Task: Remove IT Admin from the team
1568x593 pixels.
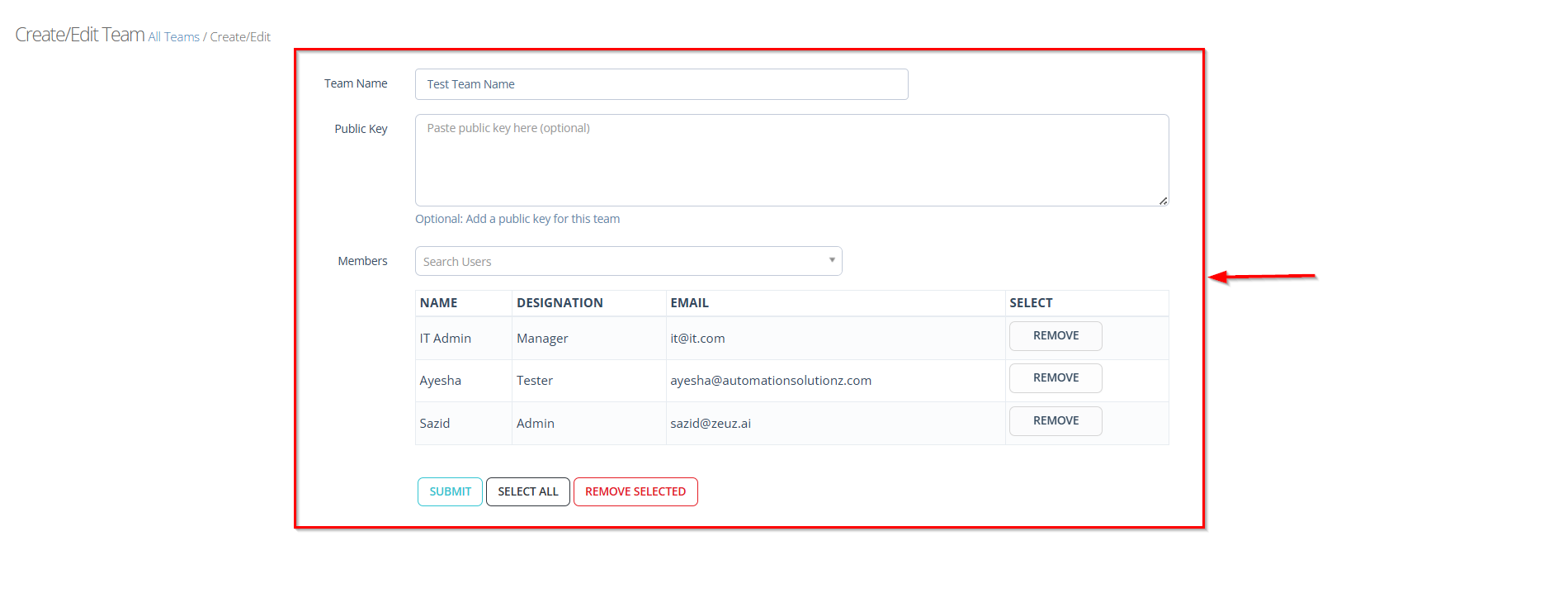Action: [1055, 336]
